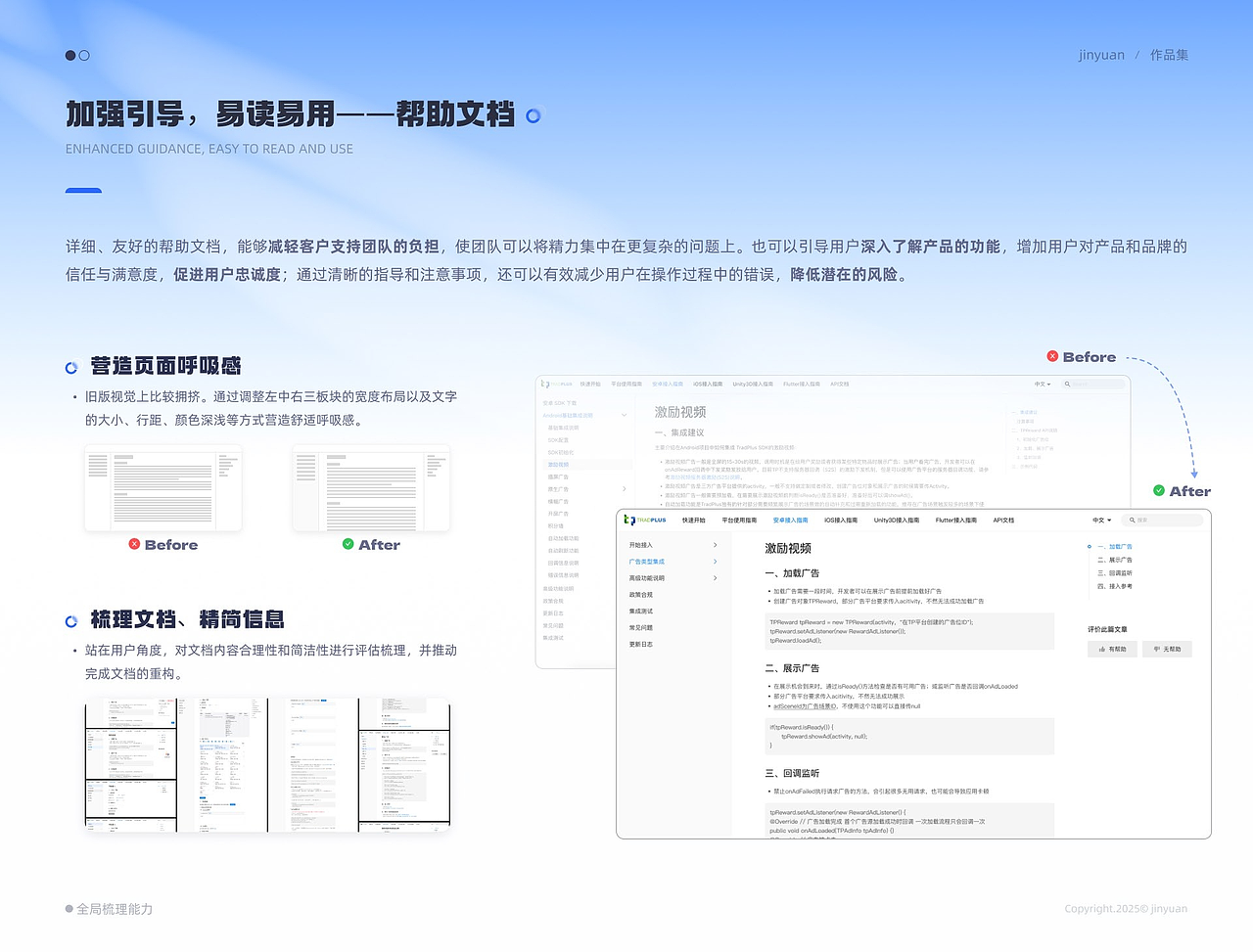The height and width of the screenshot is (952, 1253).
Task: Select 开始接入 label in After sidebar
Action: pyautogui.click(x=641, y=545)
